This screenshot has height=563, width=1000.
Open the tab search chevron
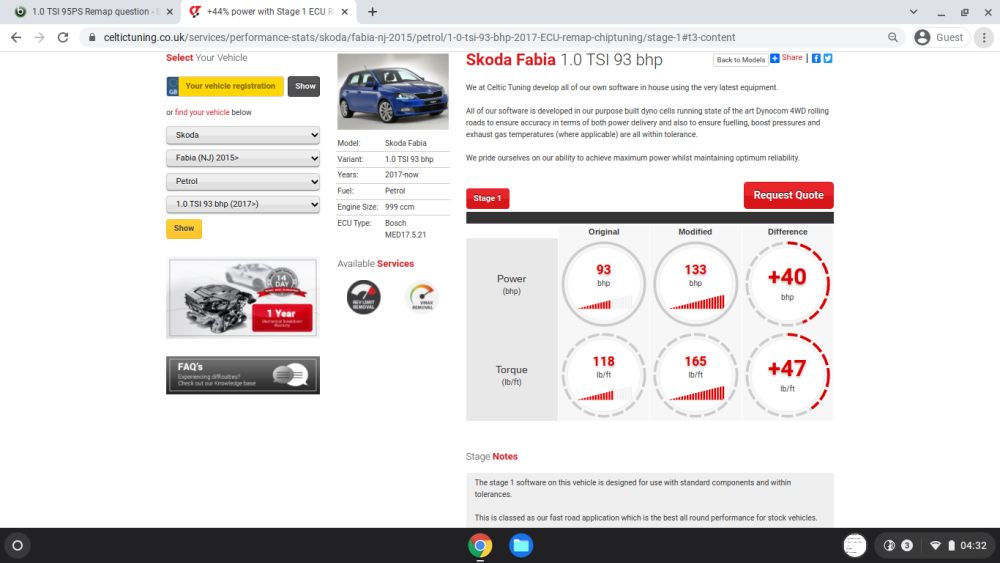913,11
